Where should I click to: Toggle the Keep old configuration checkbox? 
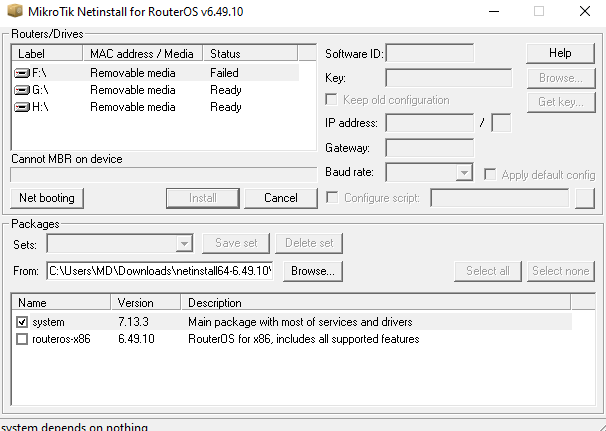(x=331, y=100)
